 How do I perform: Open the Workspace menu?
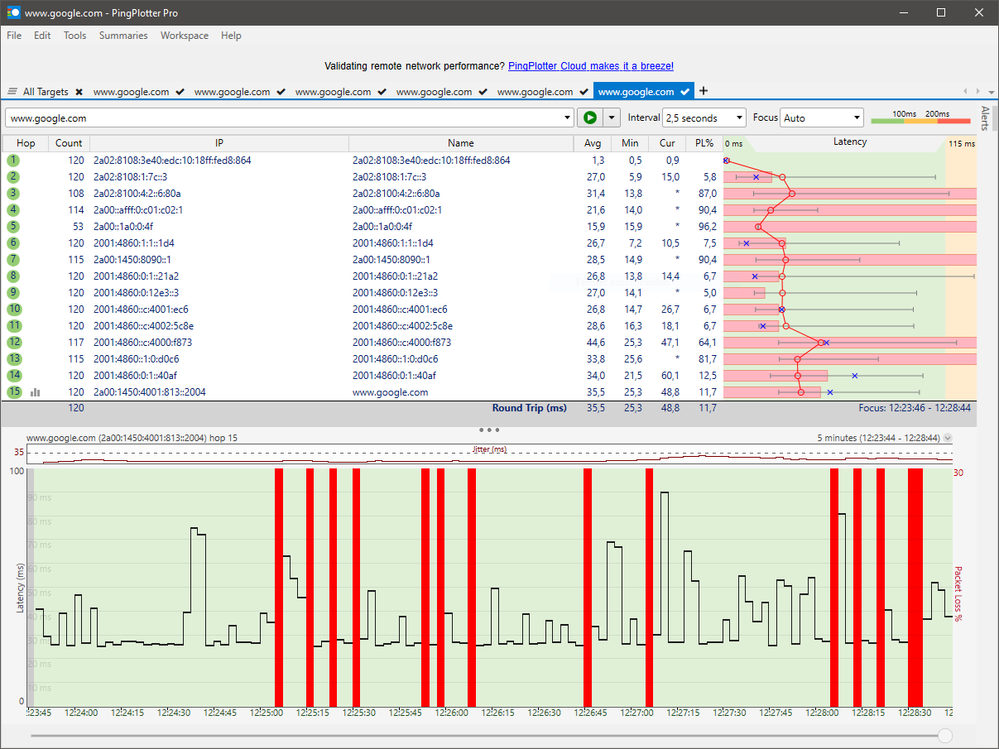pyautogui.click(x=184, y=35)
